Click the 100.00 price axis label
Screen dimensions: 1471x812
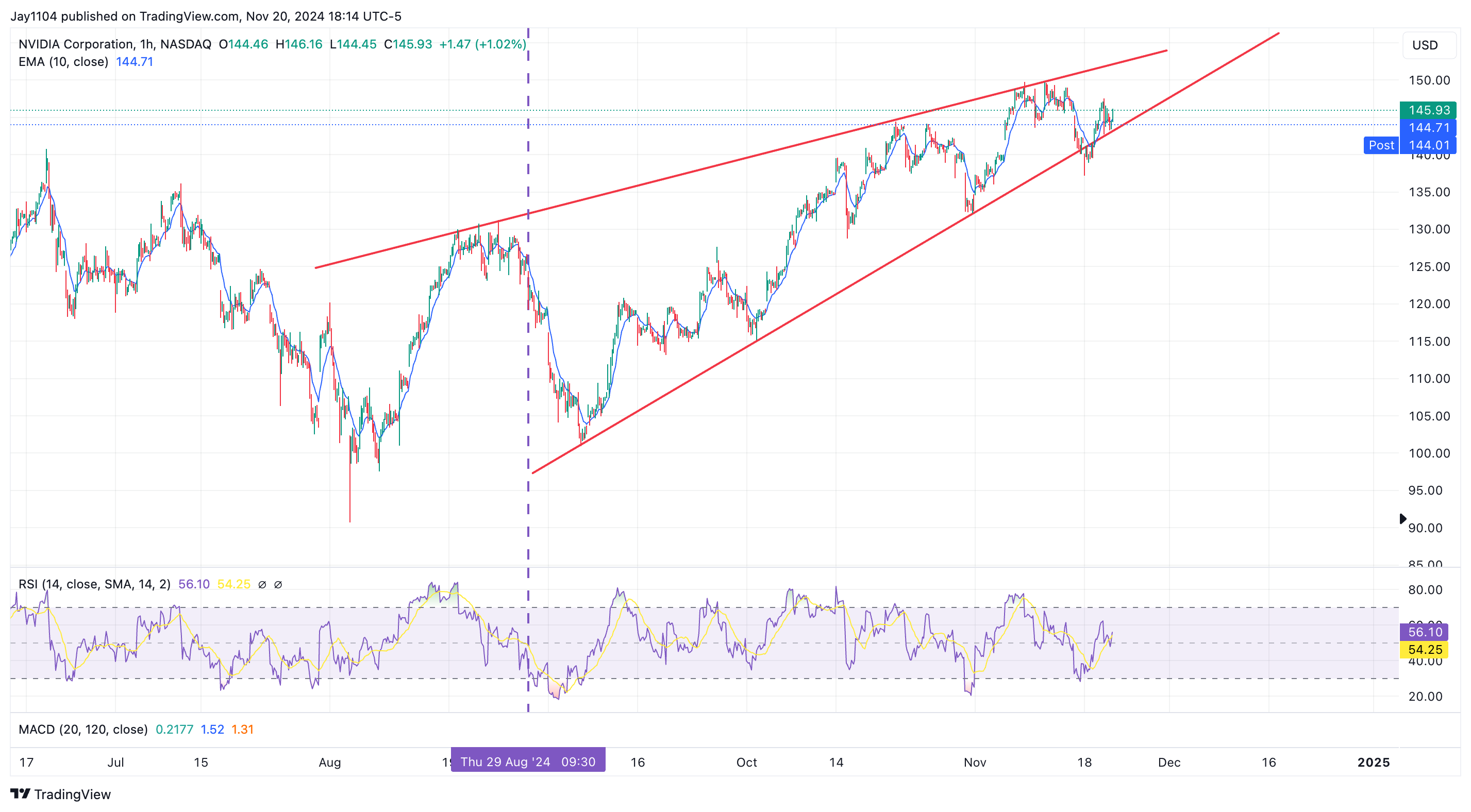pos(1429,453)
